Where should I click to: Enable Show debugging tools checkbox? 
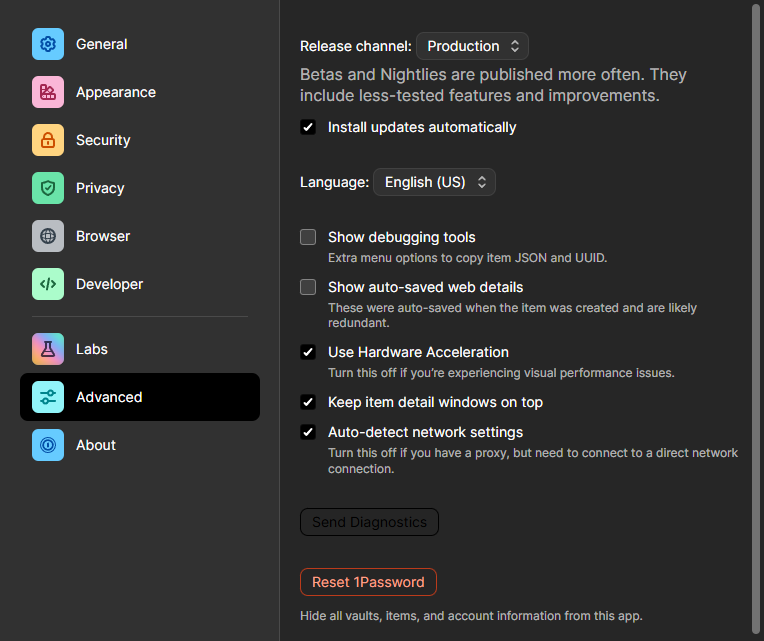click(308, 237)
